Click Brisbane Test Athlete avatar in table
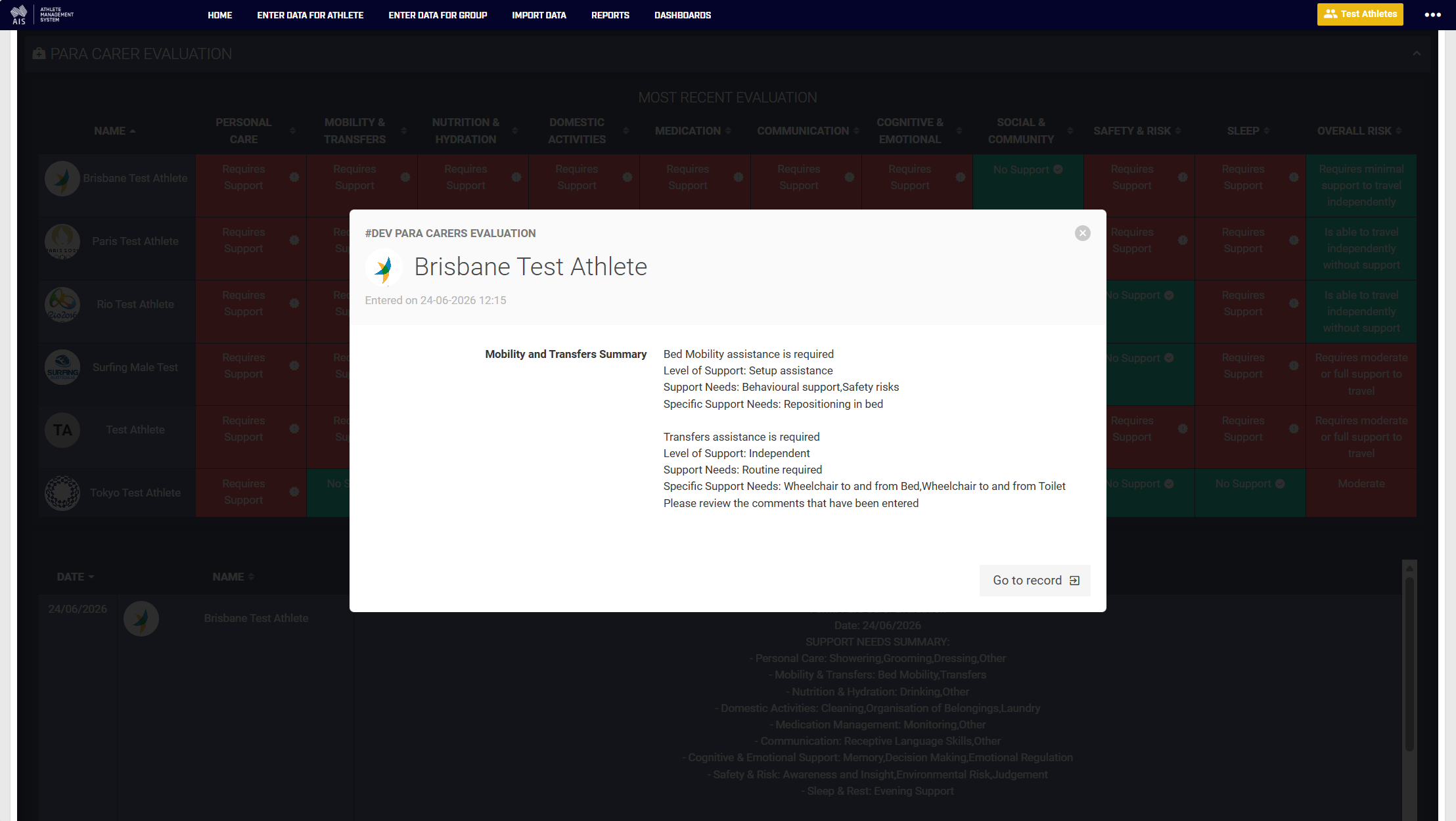The height and width of the screenshot is (821, 1456). (x=62, y=178)
